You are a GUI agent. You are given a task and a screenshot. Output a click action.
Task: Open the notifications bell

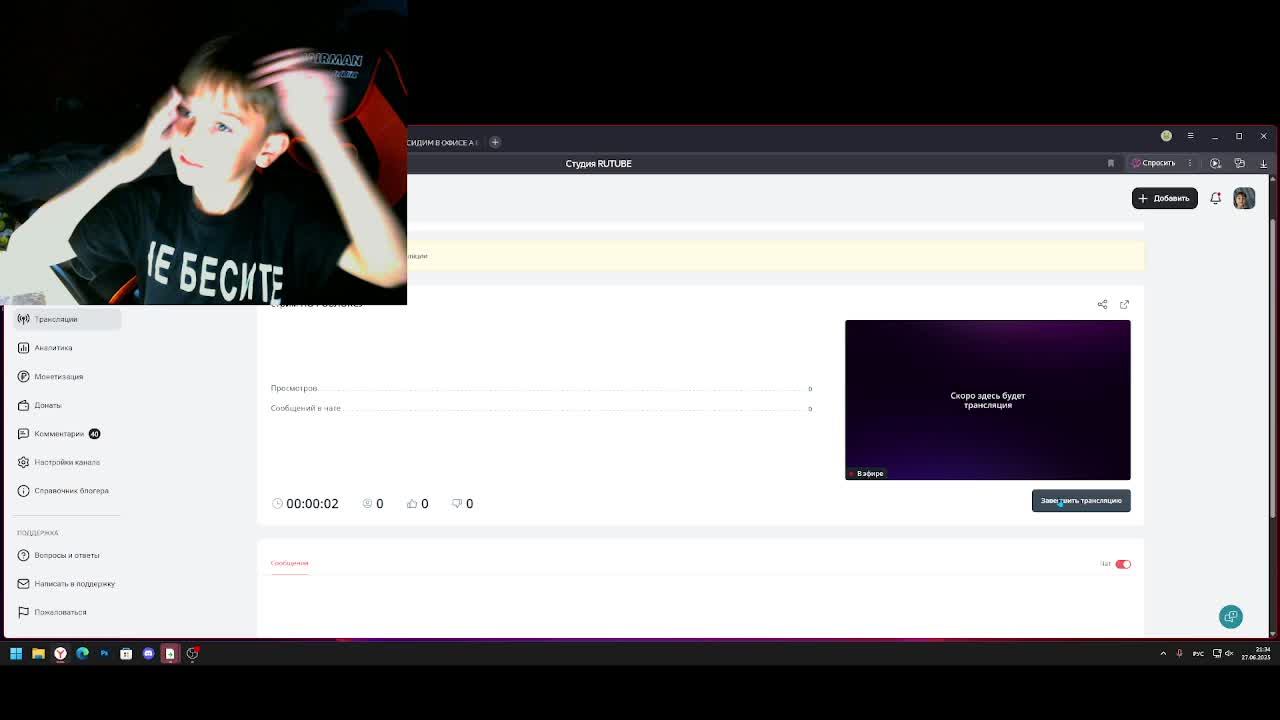click(1215, 198)
